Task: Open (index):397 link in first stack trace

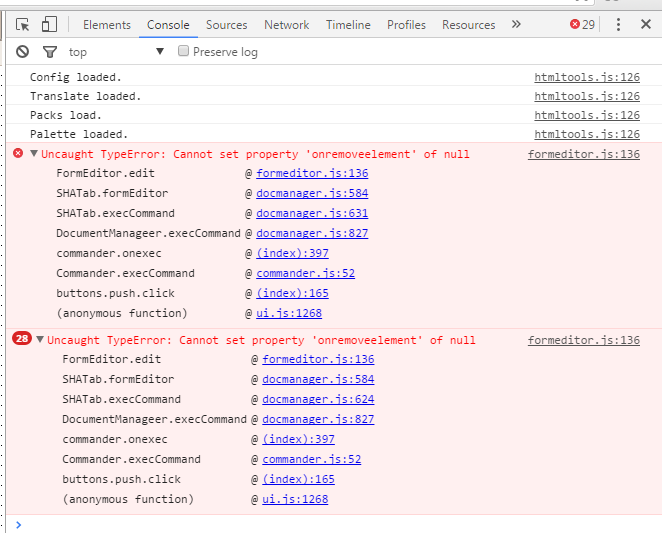Action: (x=292, y=253)
